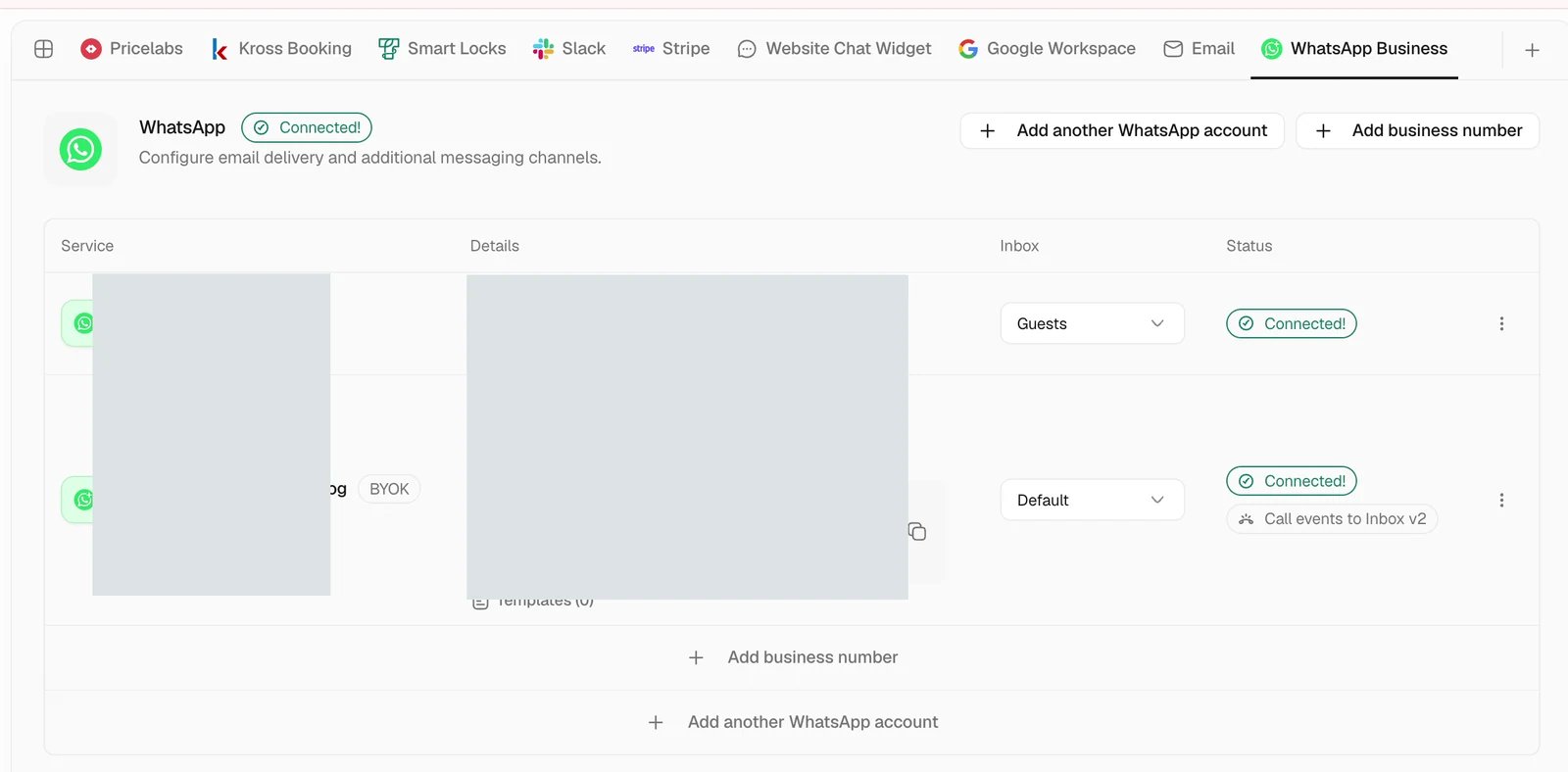Screen dimensions: 1568x772
Task: Open the integrations grid overview icon
Action: coord(43,49)
